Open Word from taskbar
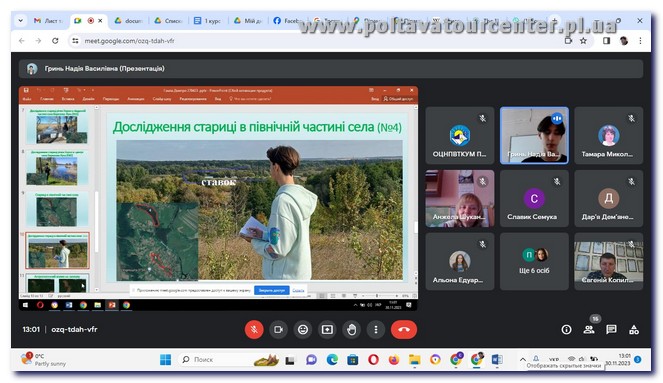This screenshot has height=383, width=663. tap(497, 359)
